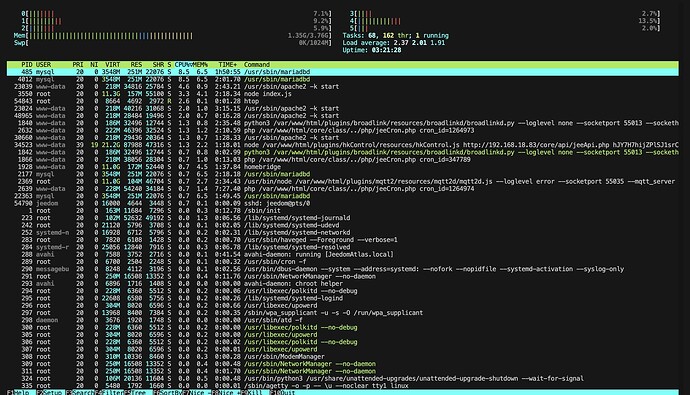The height and width of the screenshot is (395, 690).
Task: Select avahi-daemon running JeedomAtlas.local row
Action: (x=342, y=254)
